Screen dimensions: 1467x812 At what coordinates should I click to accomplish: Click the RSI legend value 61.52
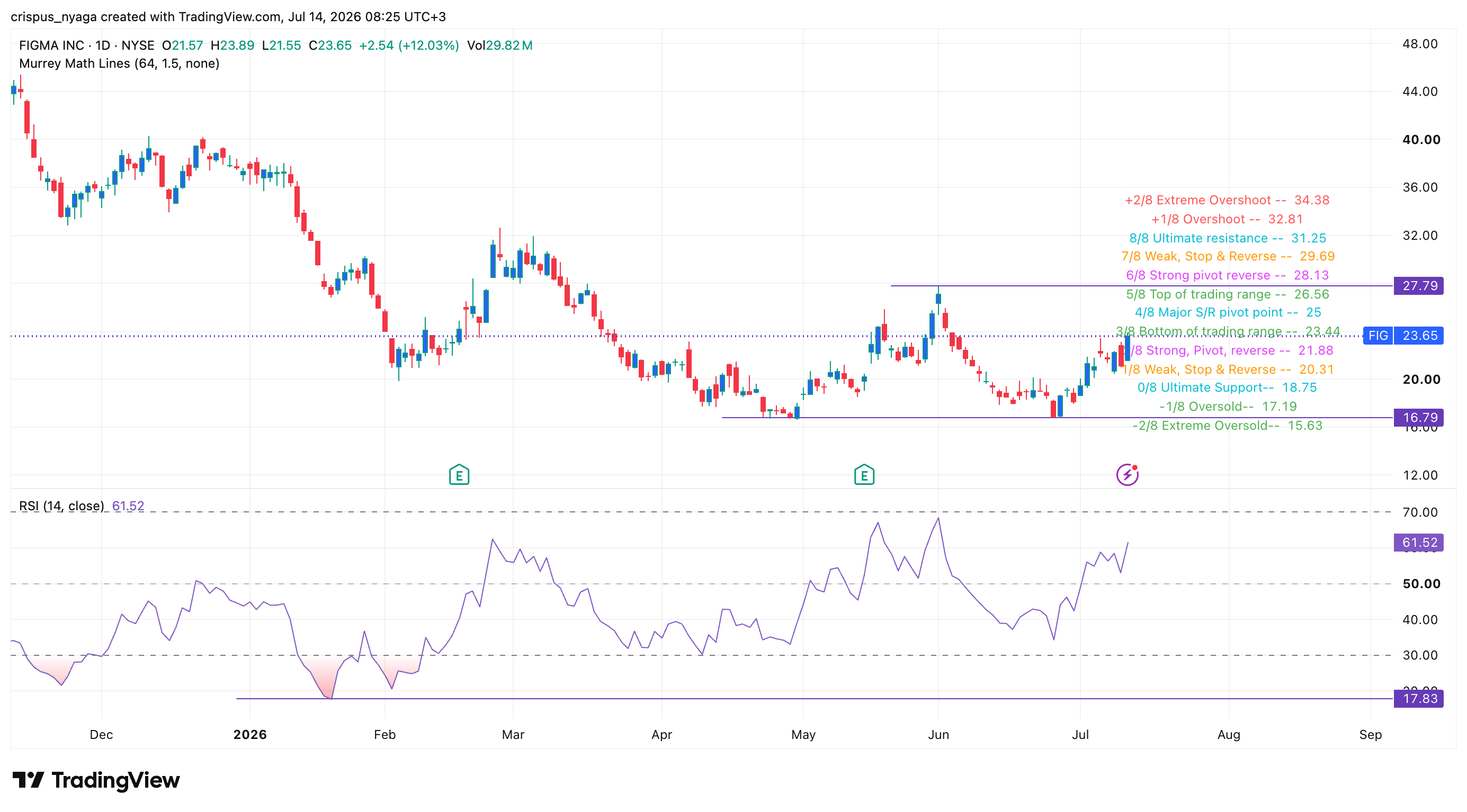click(x=128, y=507)
